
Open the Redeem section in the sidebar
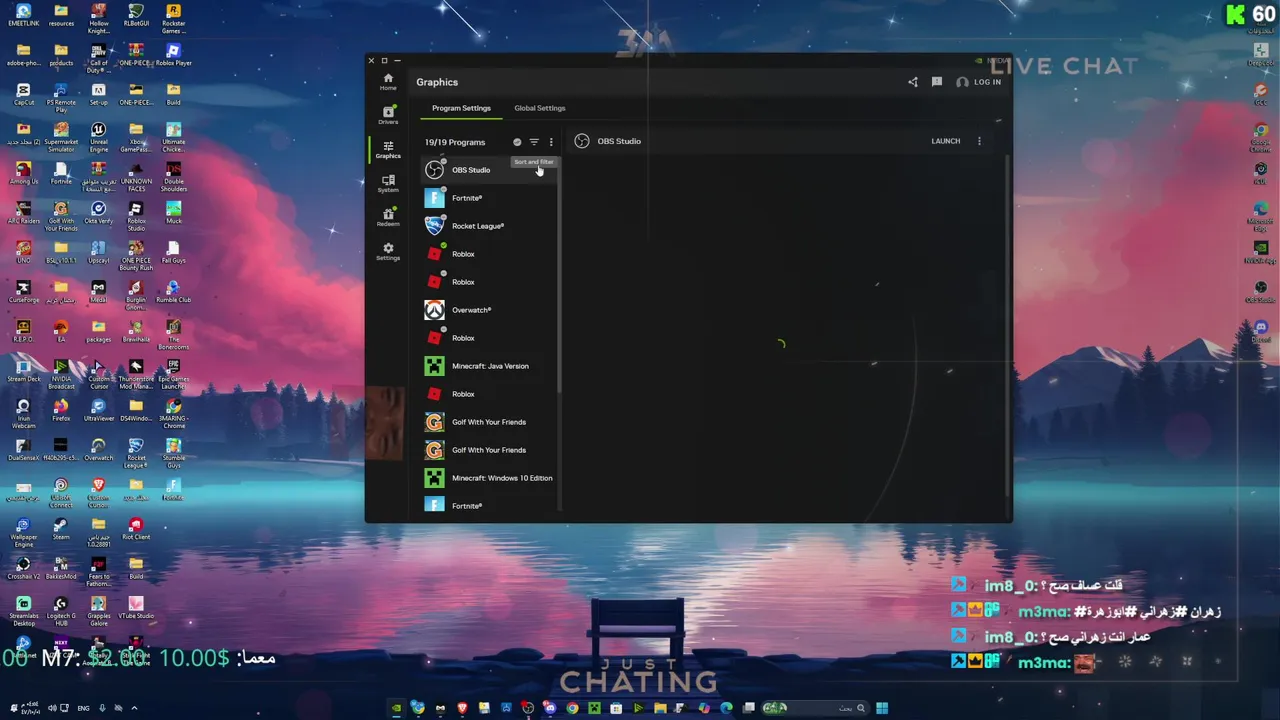(388, 217)
